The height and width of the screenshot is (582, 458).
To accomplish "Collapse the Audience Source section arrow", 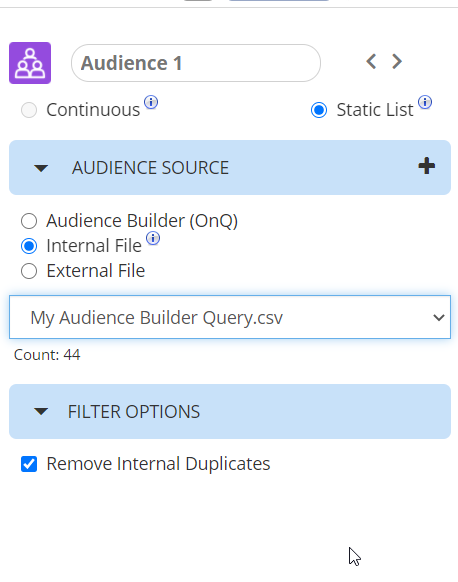I will pyautogui.click(x=41, y=169).
